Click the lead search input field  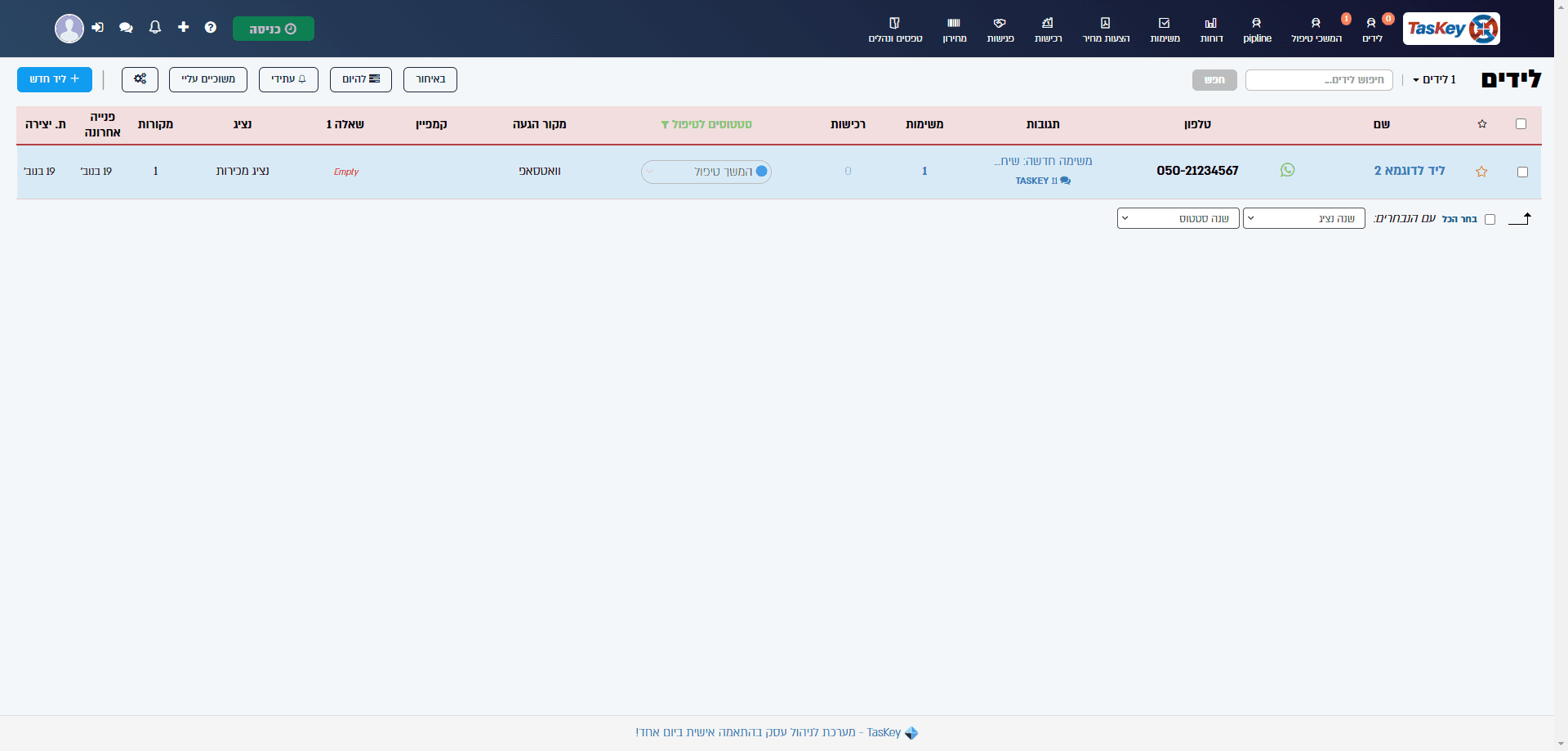[x=1319, y=79]
